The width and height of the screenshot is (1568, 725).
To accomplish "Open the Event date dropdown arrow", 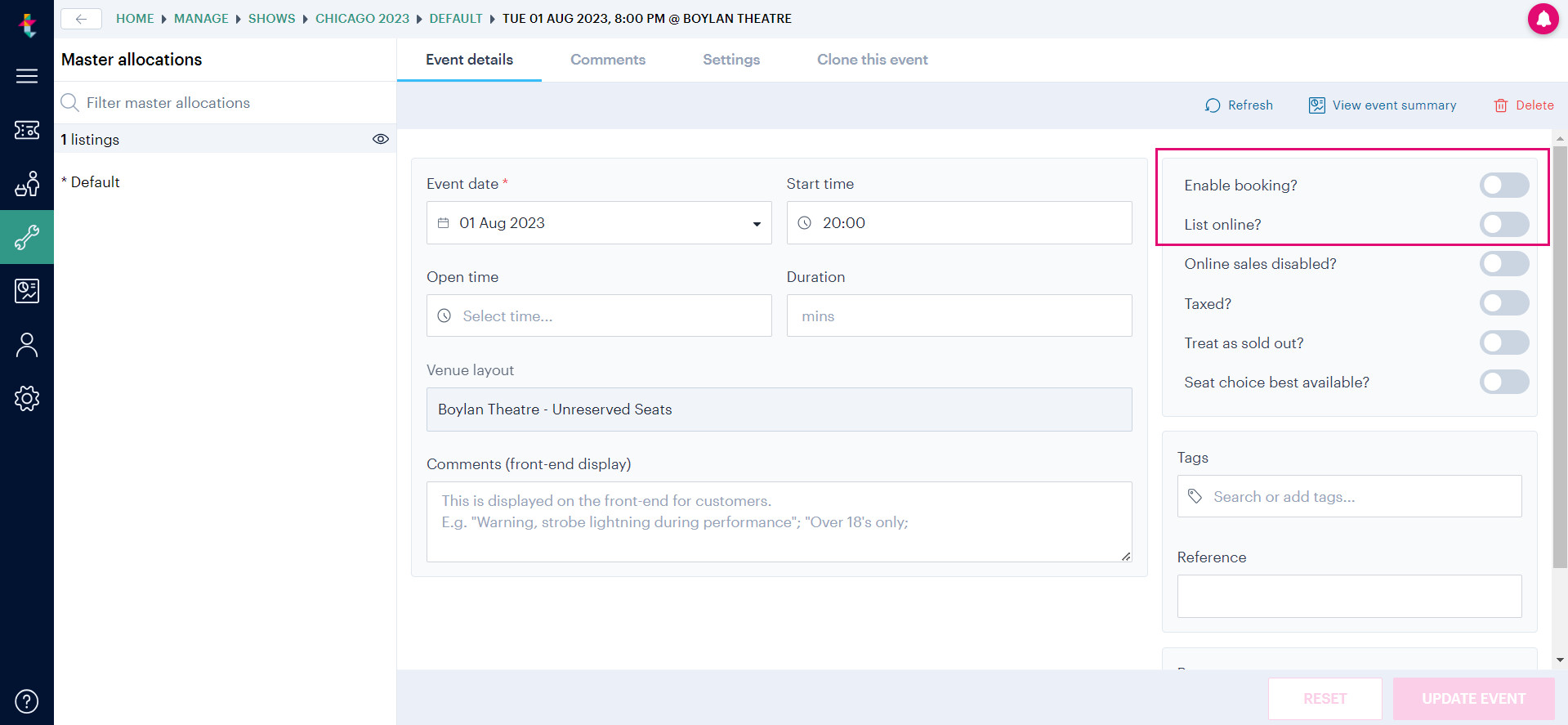I will [x=757, y=224].
